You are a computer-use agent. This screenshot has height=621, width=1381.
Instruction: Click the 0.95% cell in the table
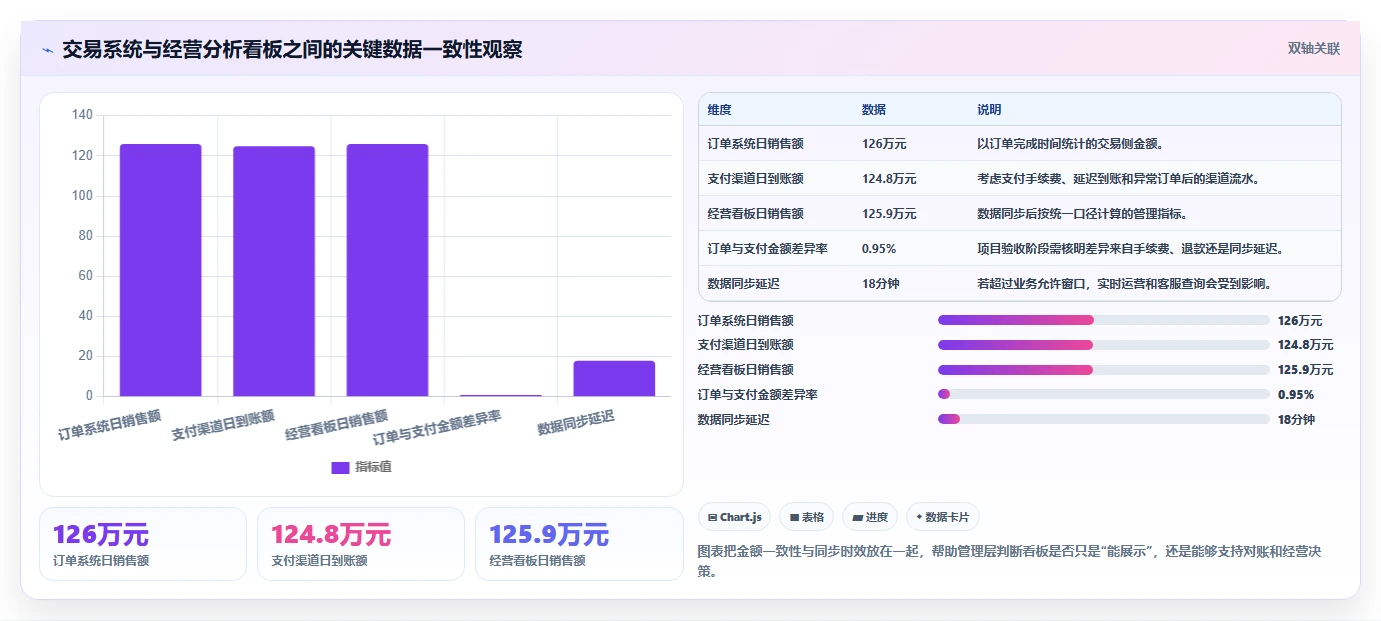click(879, 249)
